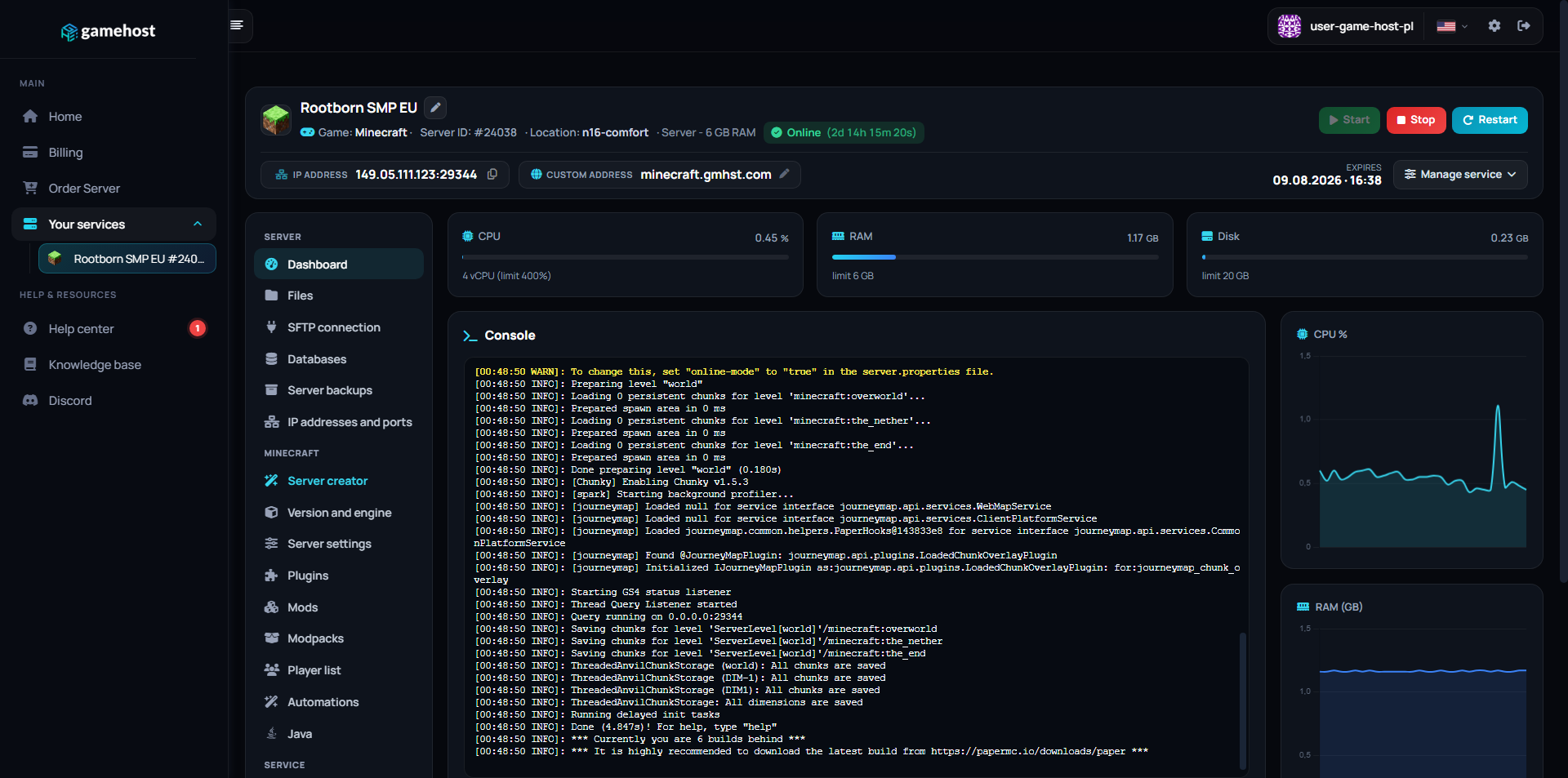Edit server name with pencil icon
This screenshot has width=1568, height=778.
point(435,108)
